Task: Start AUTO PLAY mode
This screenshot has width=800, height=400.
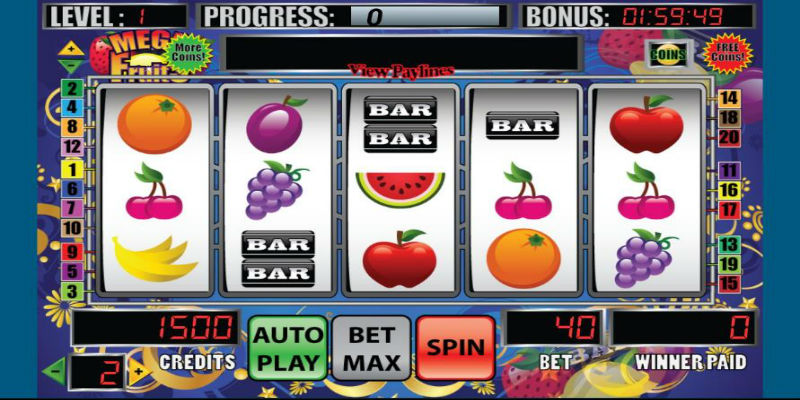Action: pyautogui.click(x=288, y=348)
